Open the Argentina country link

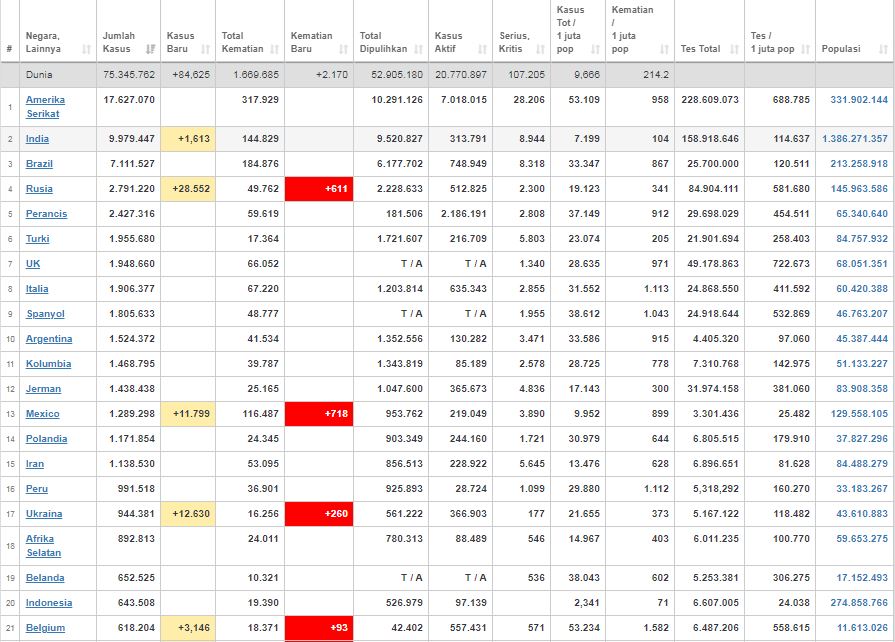coord(49,339)
